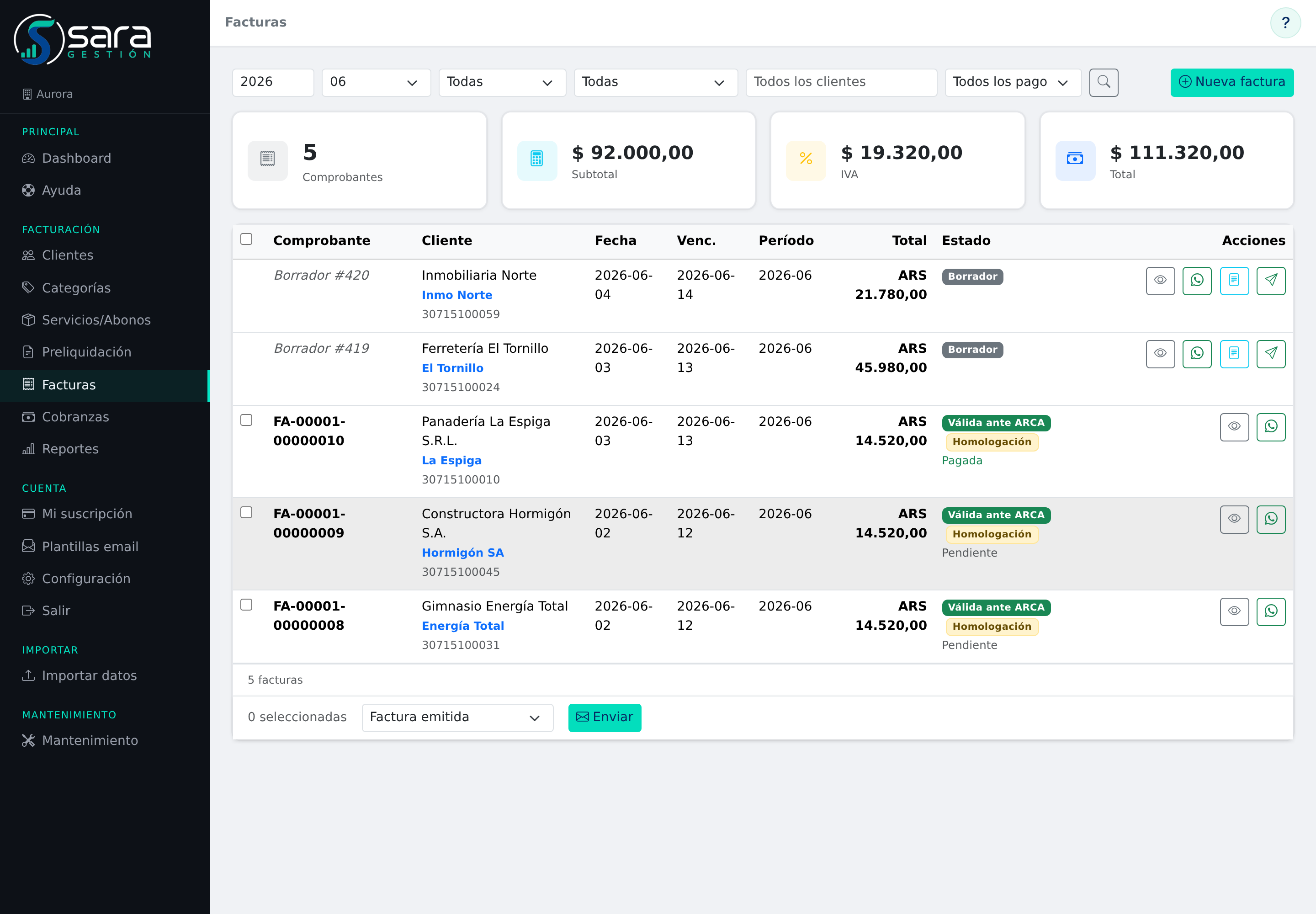WhatsApp invoice FA-00001-00000009

pyautogui.click(x=1271, y=520)
